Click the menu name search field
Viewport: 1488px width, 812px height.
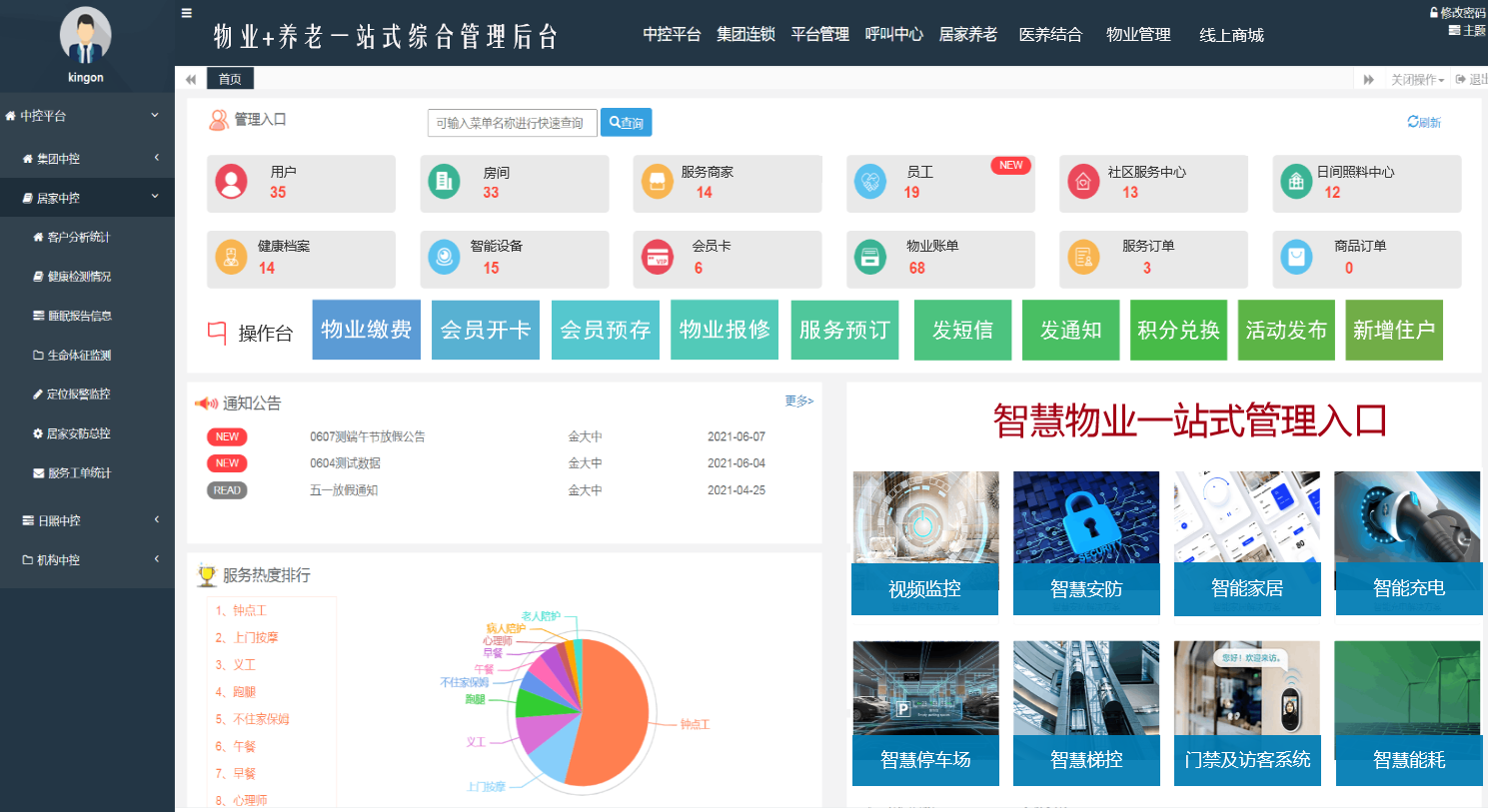point(512,123)
